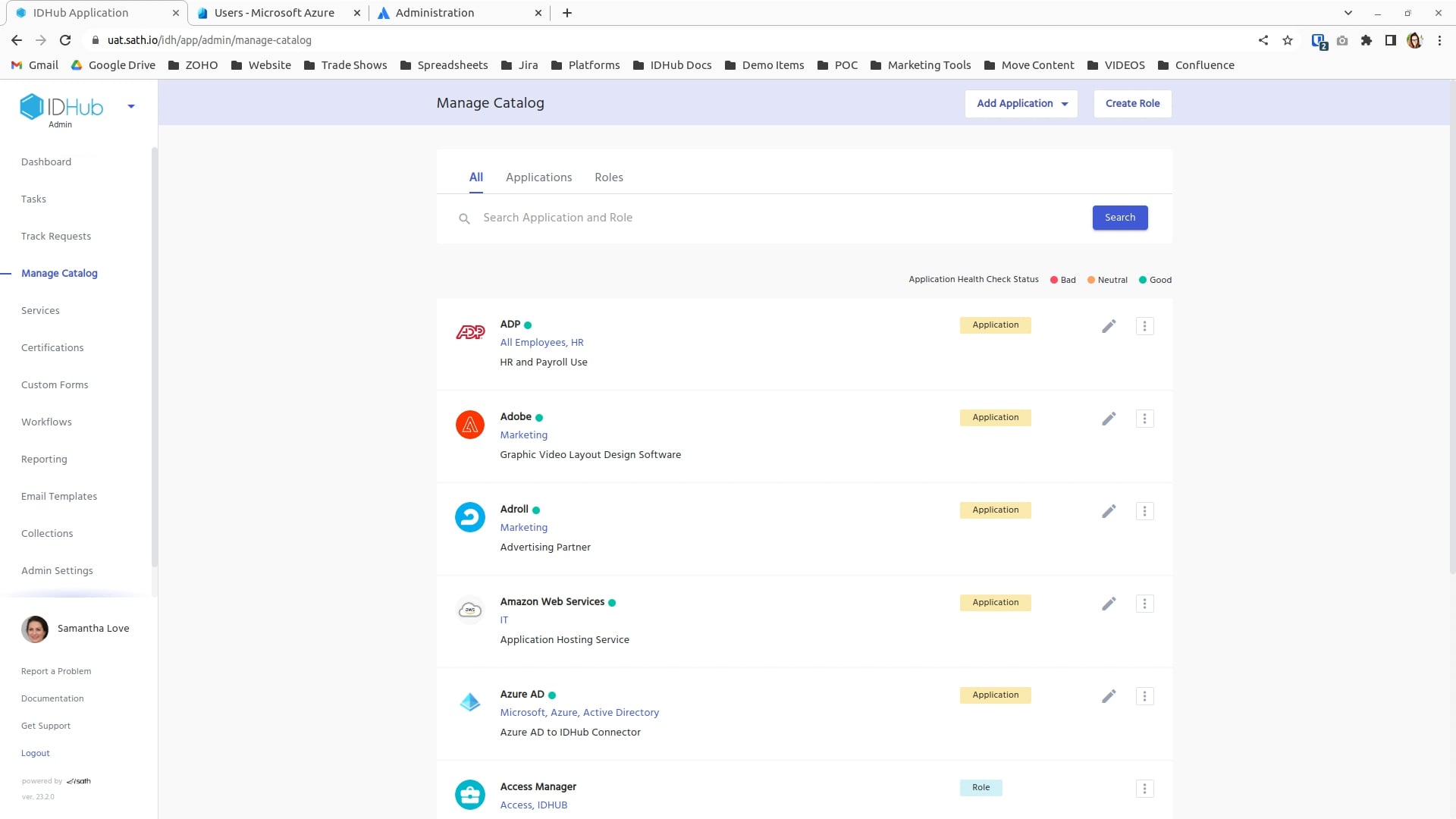
Task: Open three-dot menu for Adobe
Action: (1144, 419)
